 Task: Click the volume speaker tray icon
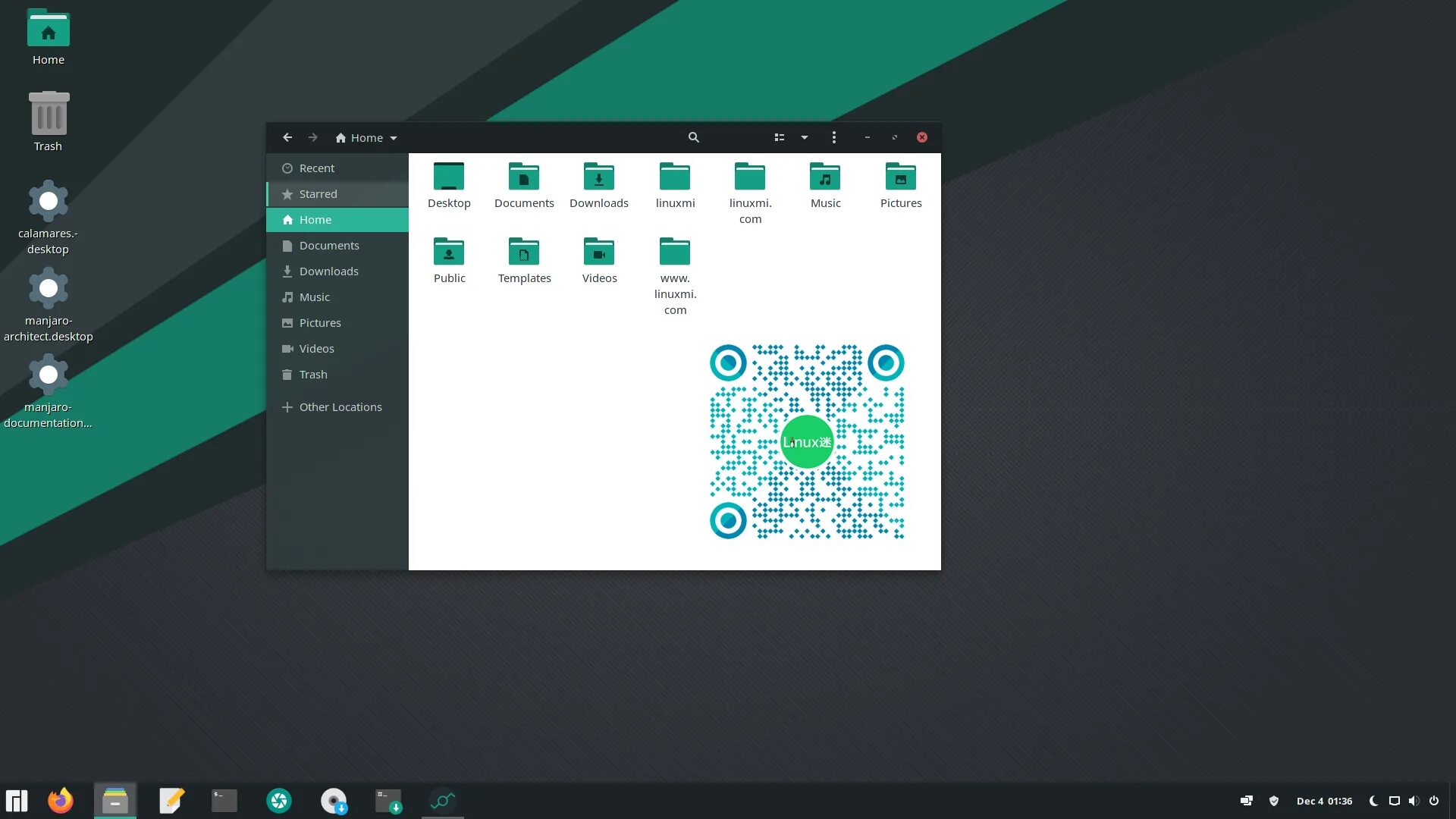point(1414,801)
